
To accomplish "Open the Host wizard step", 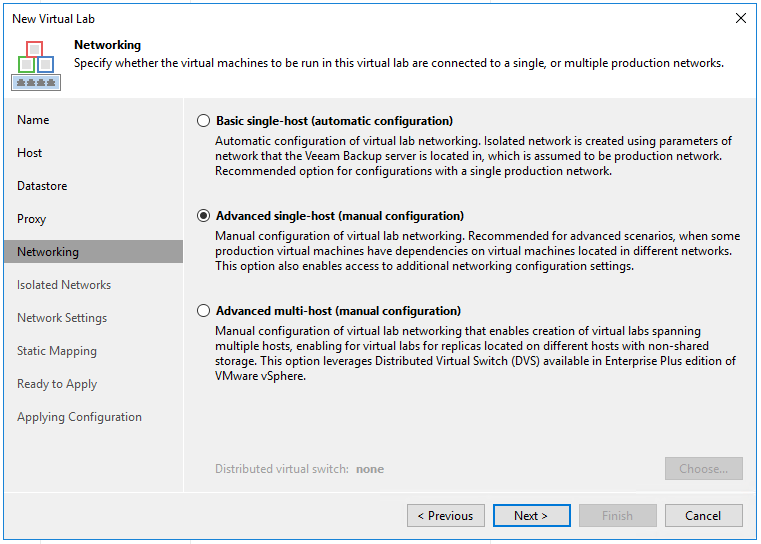I will click(30, 153).
